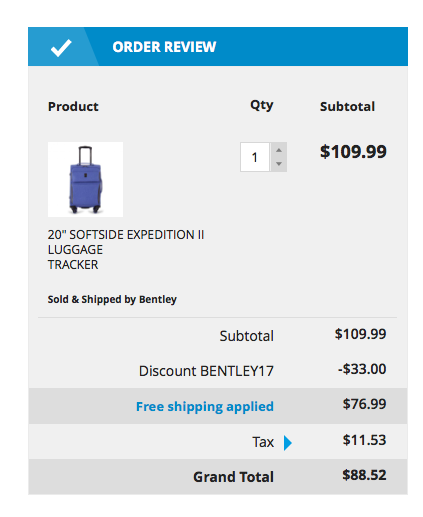Click the quantity input field showing 1
423x517 pixels.
coord(255,157)
